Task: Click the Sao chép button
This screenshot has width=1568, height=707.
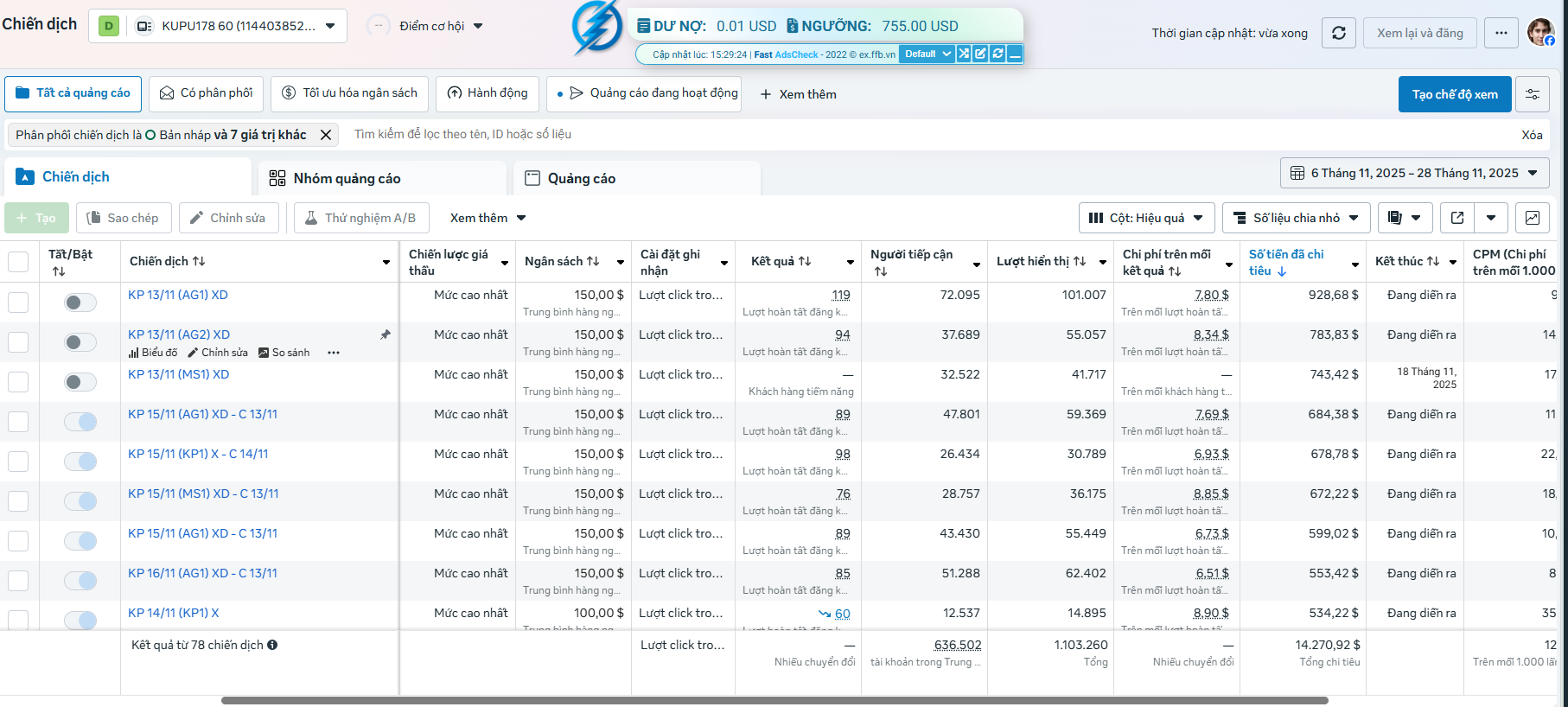Action: coord(124,218)
